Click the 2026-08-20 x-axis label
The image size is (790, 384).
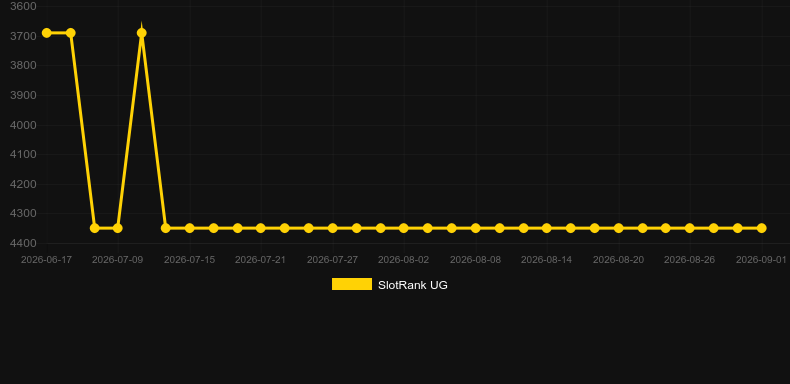pyautogui.click(x=619, y=260)
